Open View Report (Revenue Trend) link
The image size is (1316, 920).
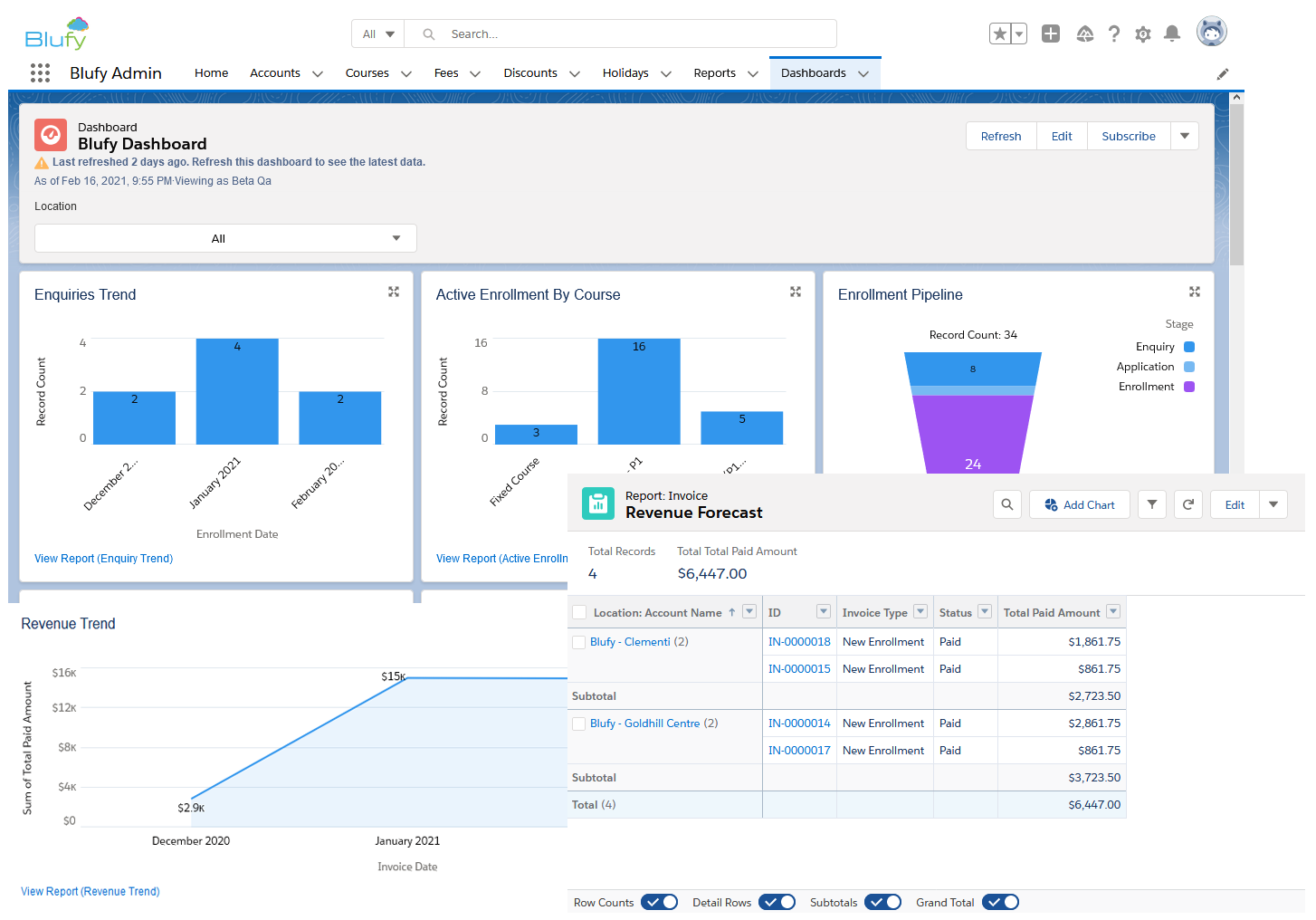click(x=91, y=892)
